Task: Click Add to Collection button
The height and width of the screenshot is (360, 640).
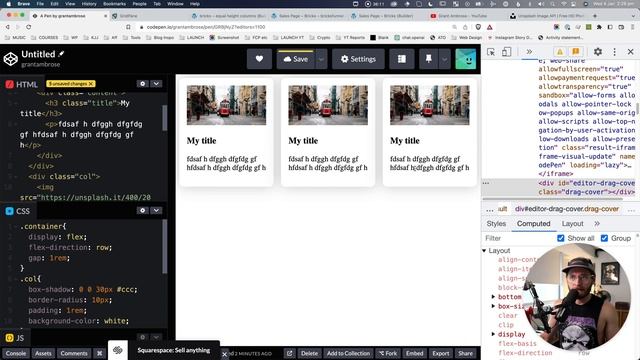Action: pyautogui.click(x=348, y=353)
